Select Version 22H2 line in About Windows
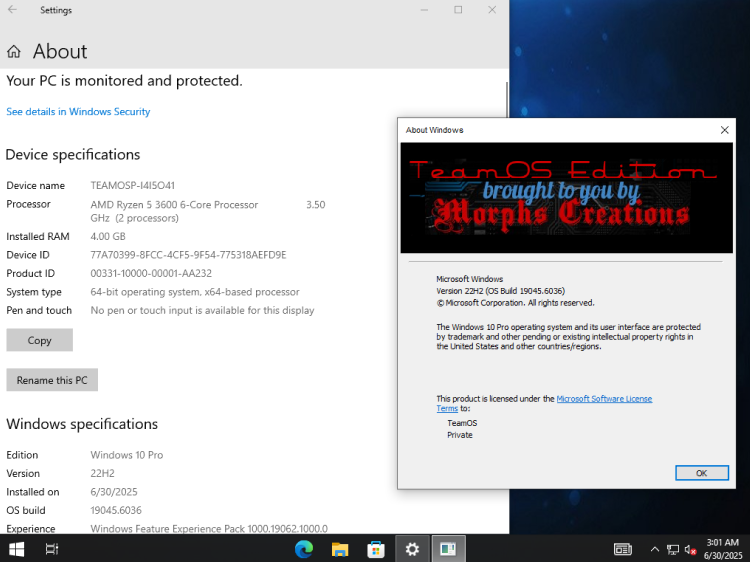Viewport: 750px width, 562px height. point(500,291)
